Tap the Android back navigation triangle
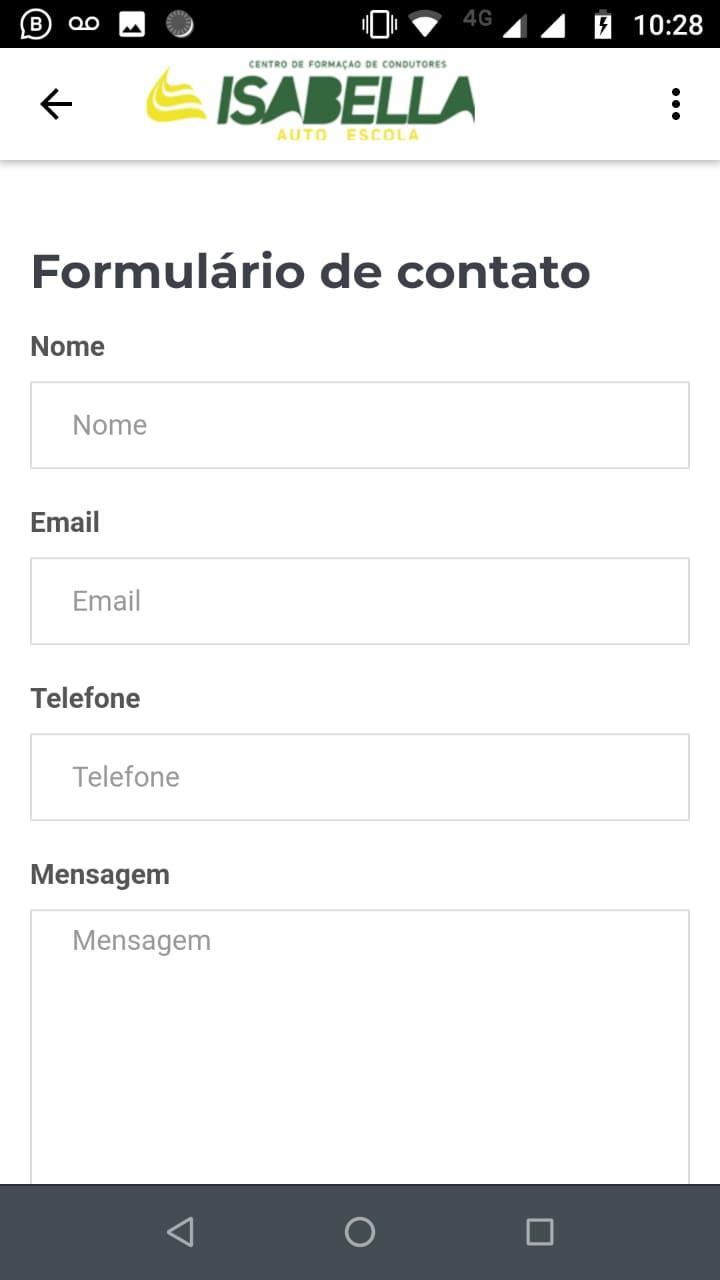The height and width of the screenshot is (1280, 720). click(x=180, y=1231)
